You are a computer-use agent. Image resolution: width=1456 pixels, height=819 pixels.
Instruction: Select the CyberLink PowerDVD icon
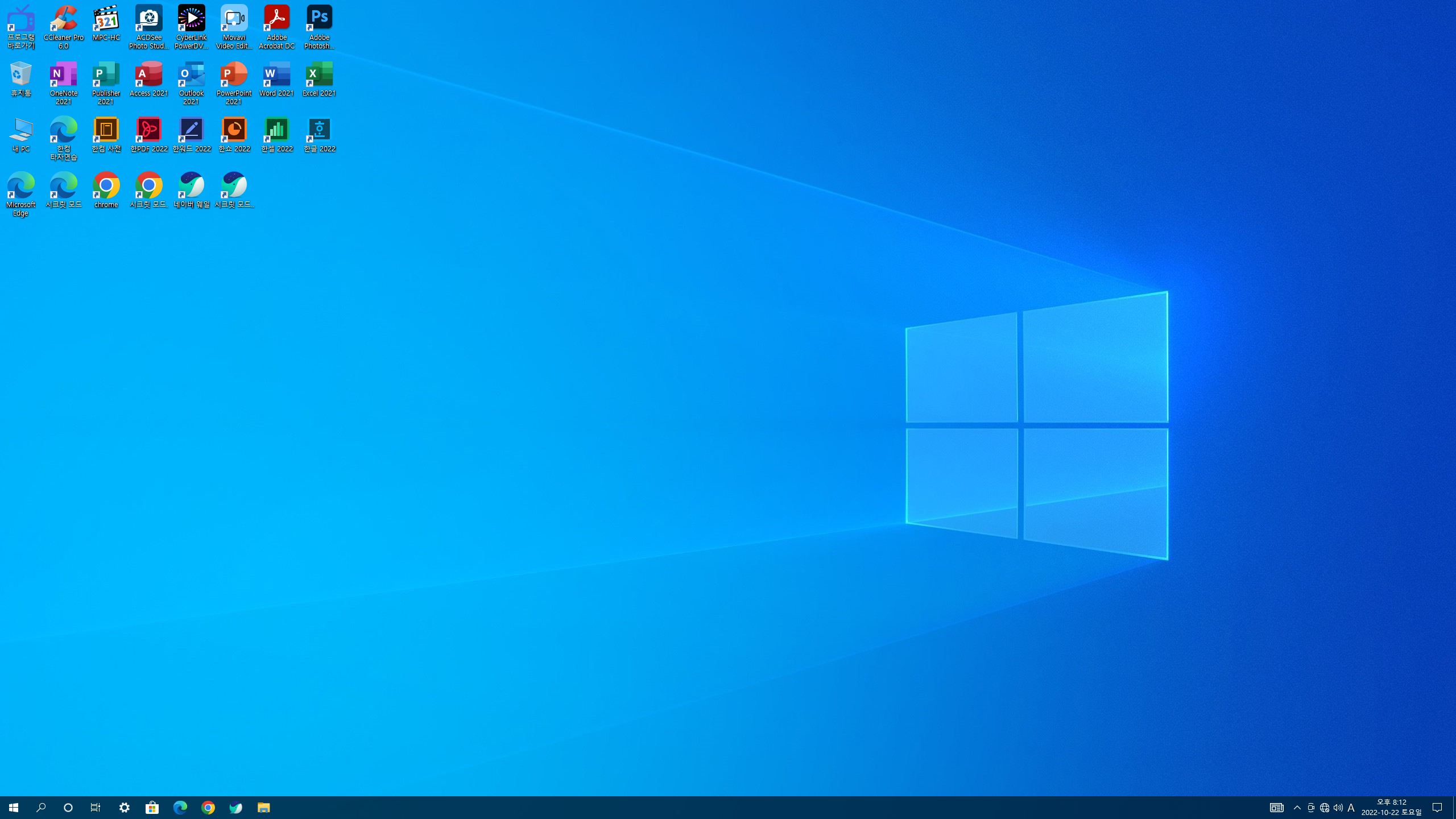pos(191,26)
